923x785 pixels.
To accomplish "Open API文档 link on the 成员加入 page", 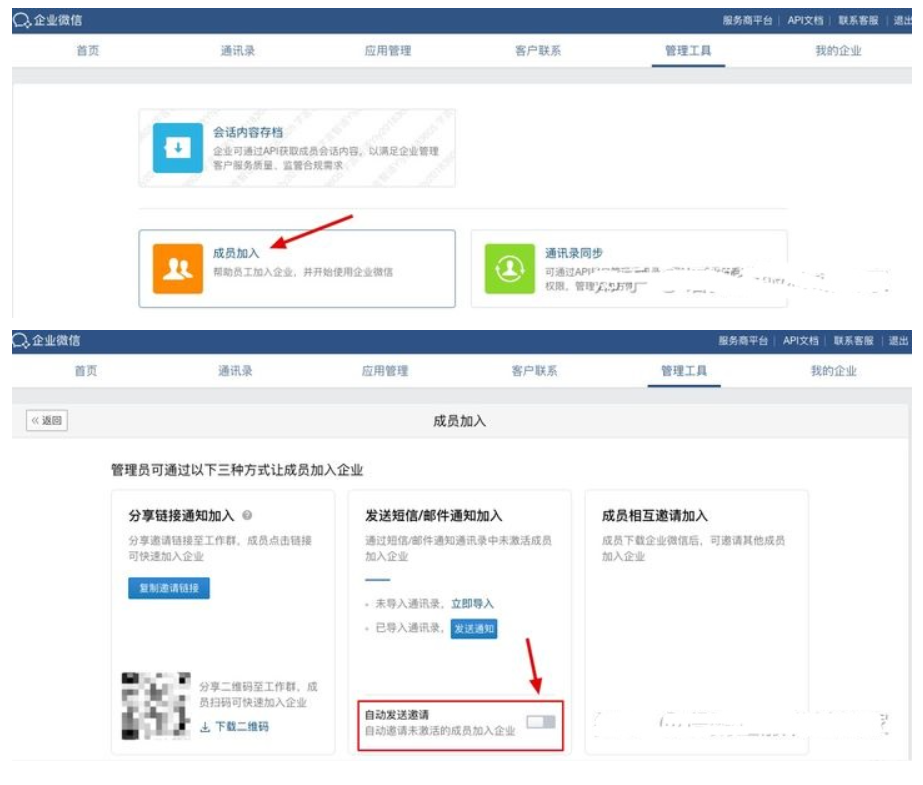I will 801,341.
